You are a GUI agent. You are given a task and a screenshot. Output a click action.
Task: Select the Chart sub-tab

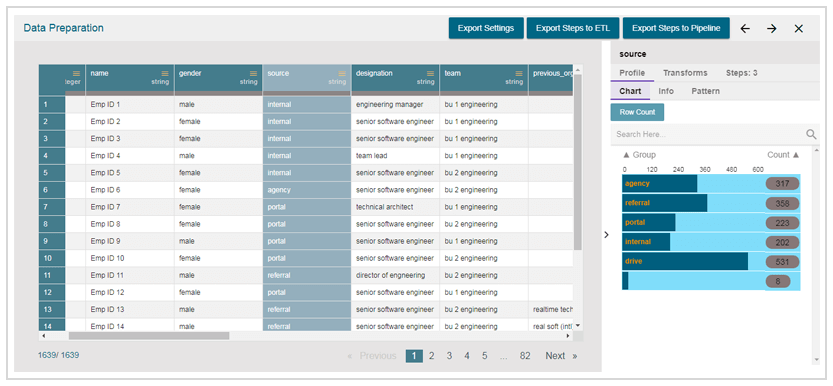[x=630, y=91]
